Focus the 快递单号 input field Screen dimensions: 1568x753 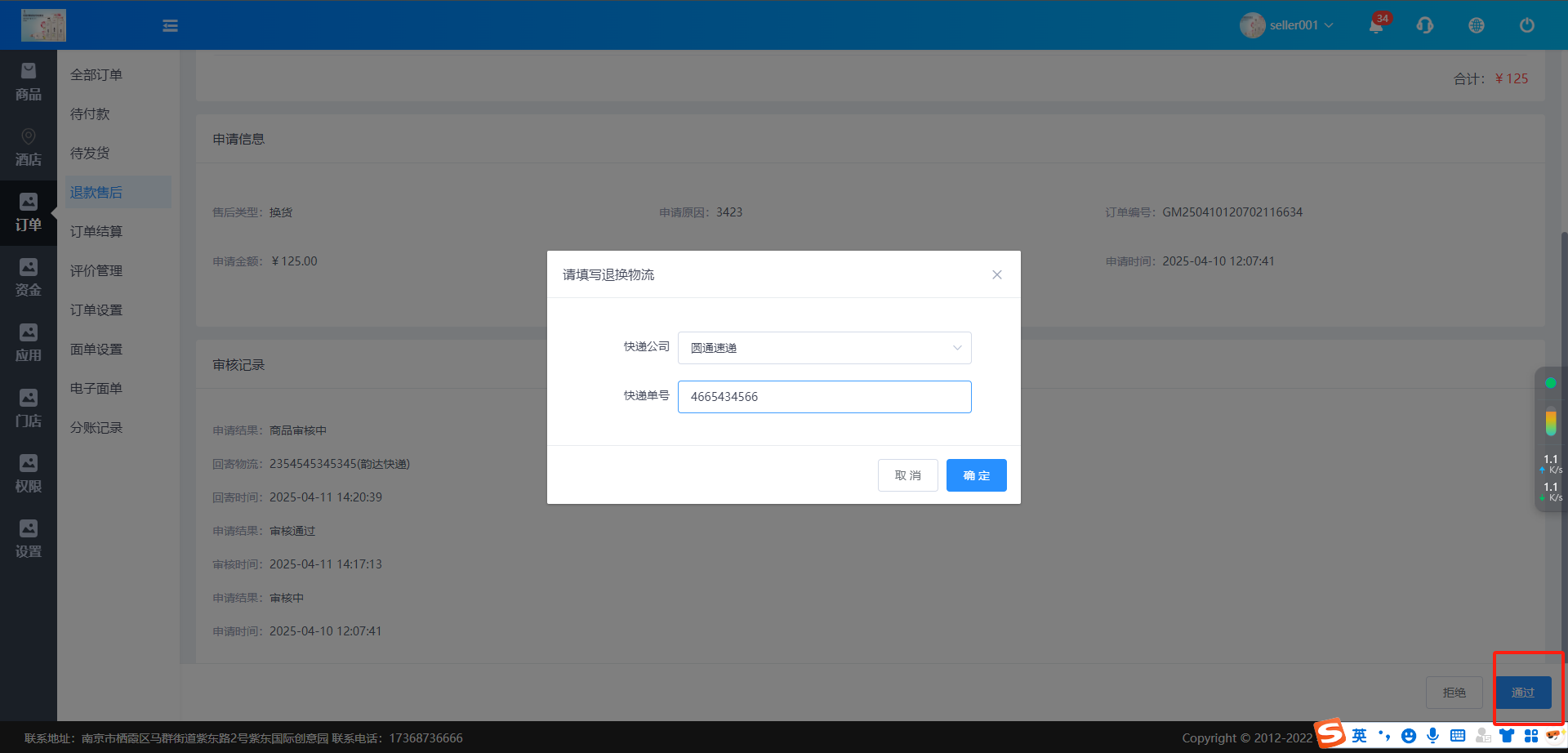[824, 397]
